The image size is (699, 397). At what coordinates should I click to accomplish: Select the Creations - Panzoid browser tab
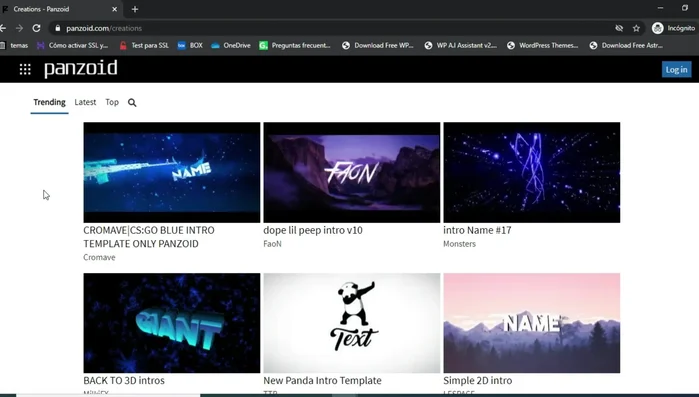(x=61, y=9)
